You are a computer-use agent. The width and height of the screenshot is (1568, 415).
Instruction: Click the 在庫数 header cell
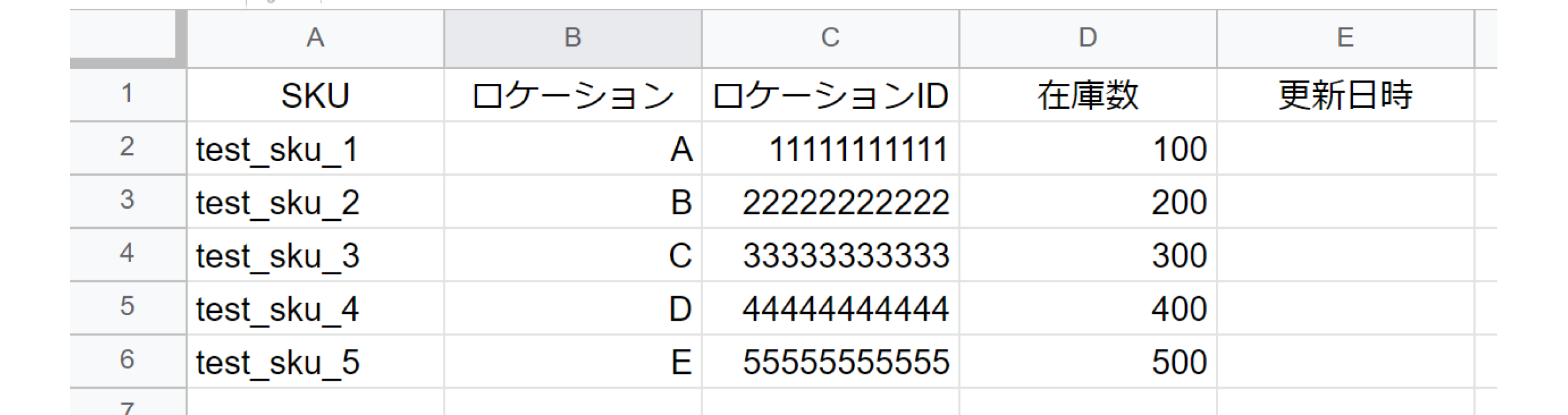[1088, 95]
